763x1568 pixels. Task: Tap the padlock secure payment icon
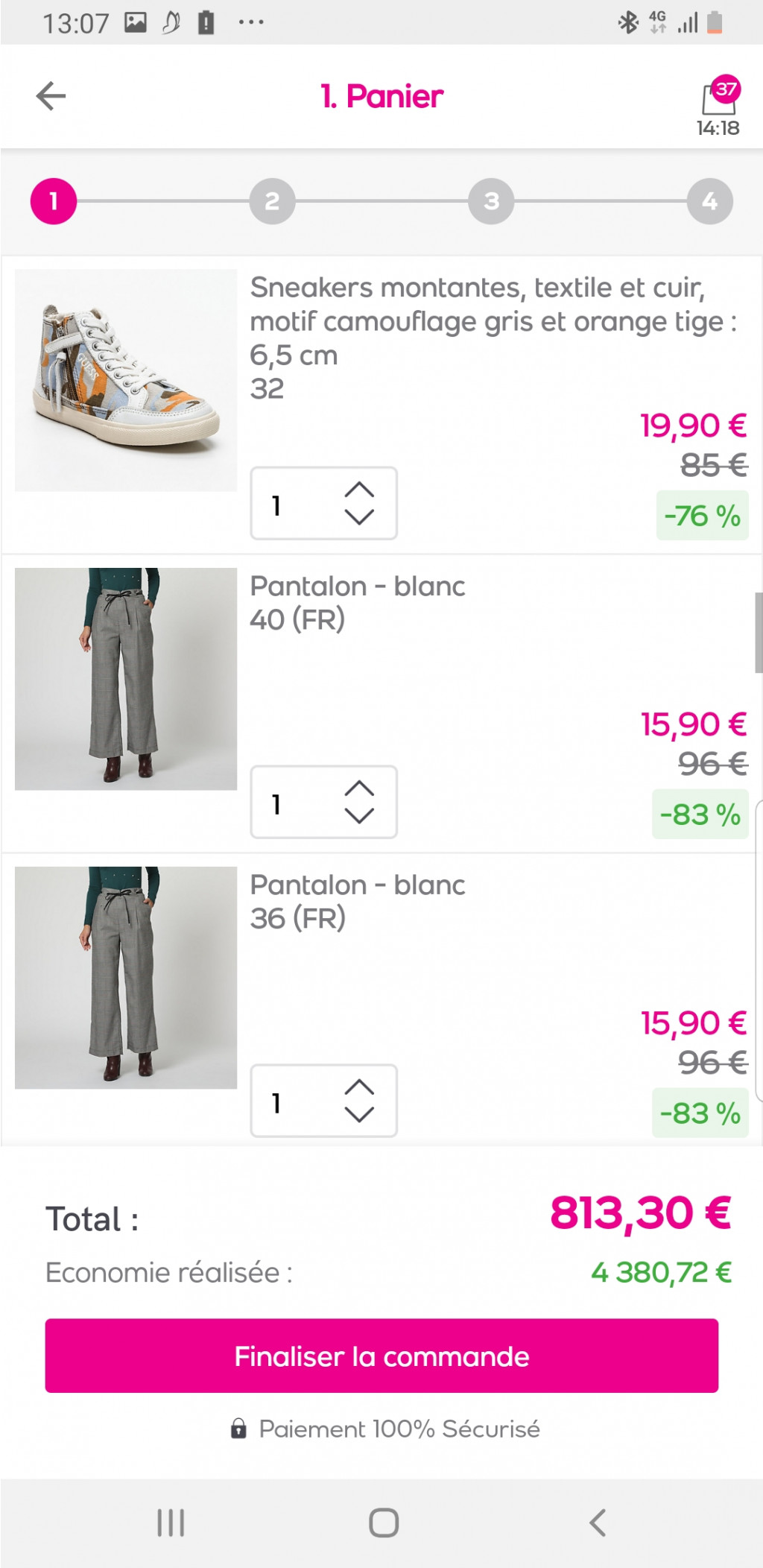point(238,1429)
